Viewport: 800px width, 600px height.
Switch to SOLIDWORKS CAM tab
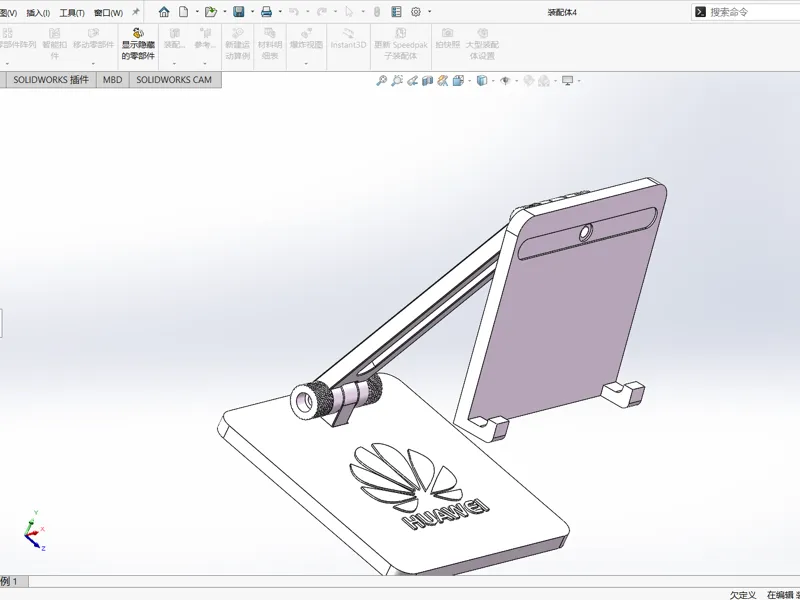(174, 80)
